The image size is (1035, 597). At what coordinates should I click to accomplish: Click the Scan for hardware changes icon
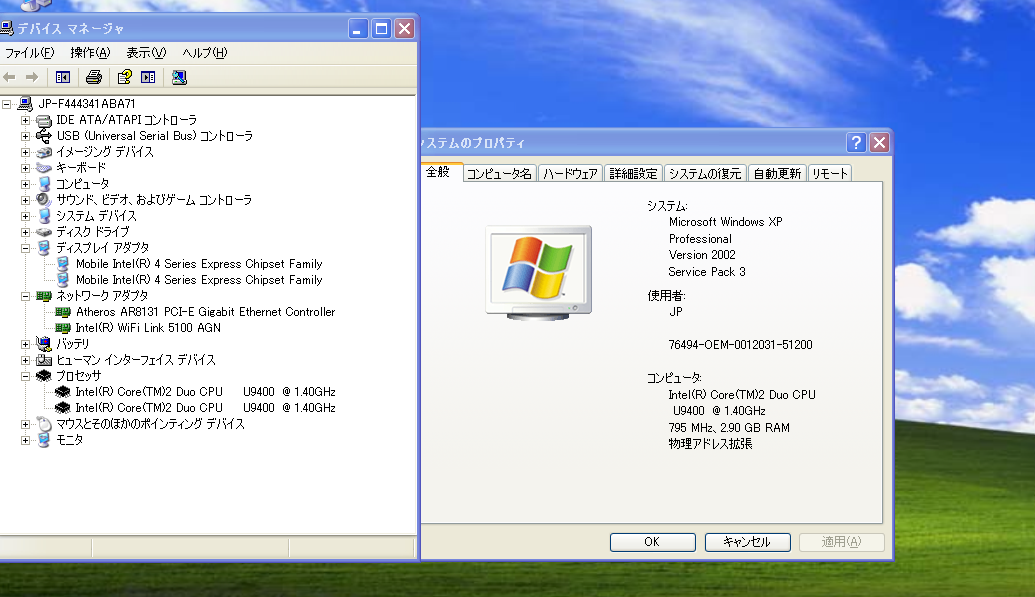tap(179, 77)
